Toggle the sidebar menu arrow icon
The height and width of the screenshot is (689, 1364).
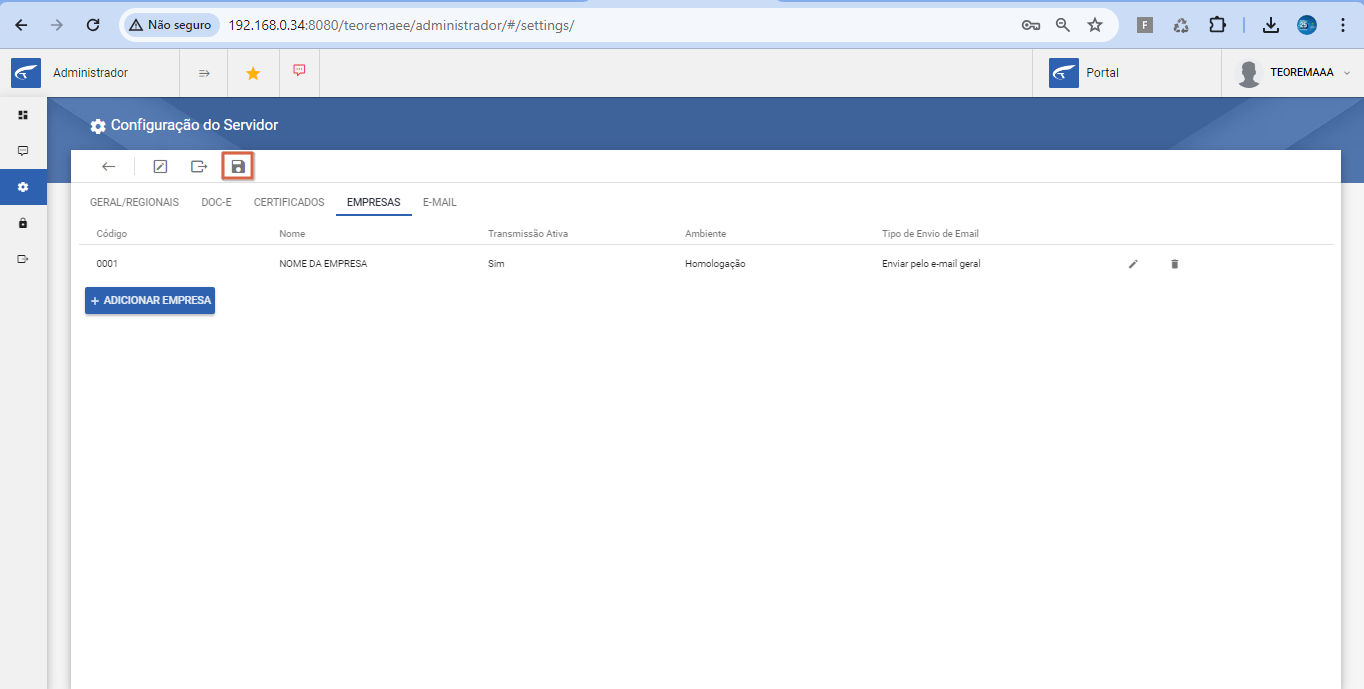pyautogui.click(x=204, y=73)
